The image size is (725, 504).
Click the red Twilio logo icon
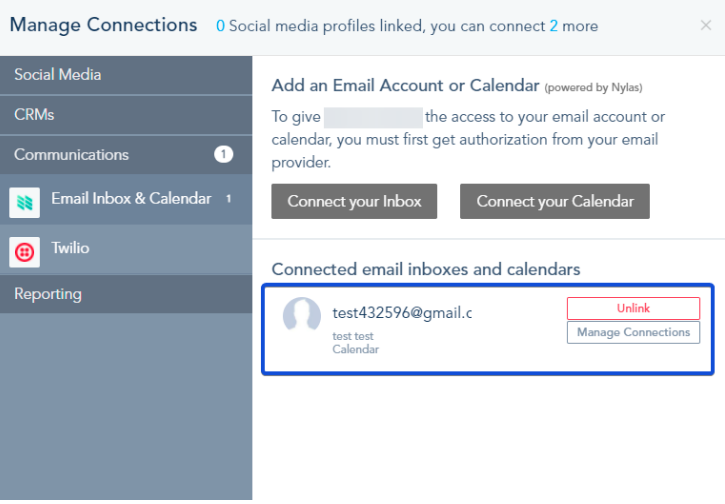(x=24, y=251)
